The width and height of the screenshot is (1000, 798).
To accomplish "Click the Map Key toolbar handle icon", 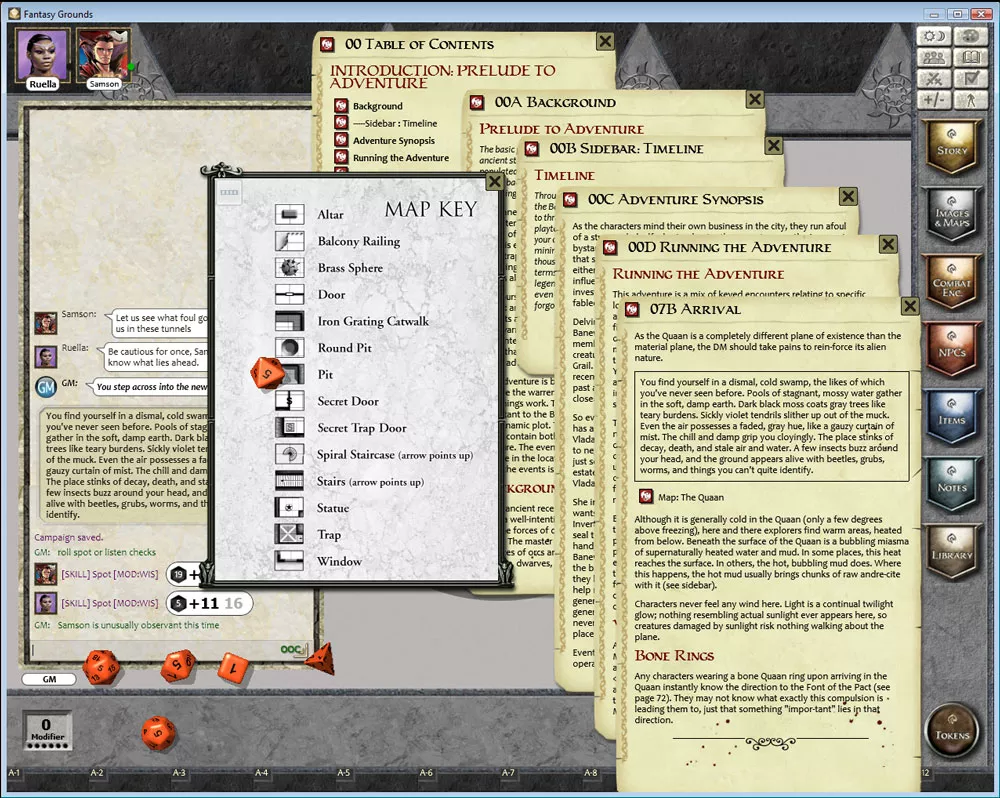I will 229,192.
